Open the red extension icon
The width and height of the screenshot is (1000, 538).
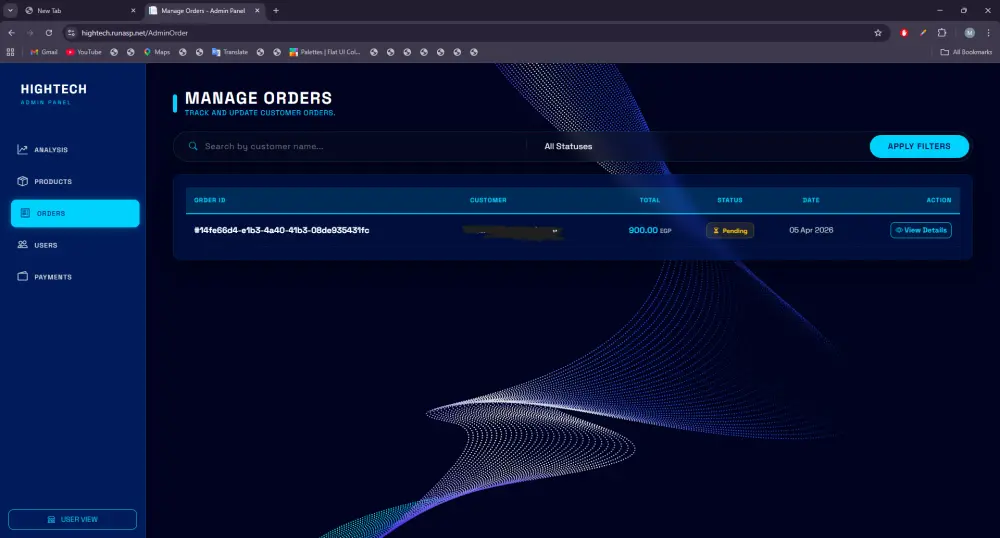click(x=904, y=33)
